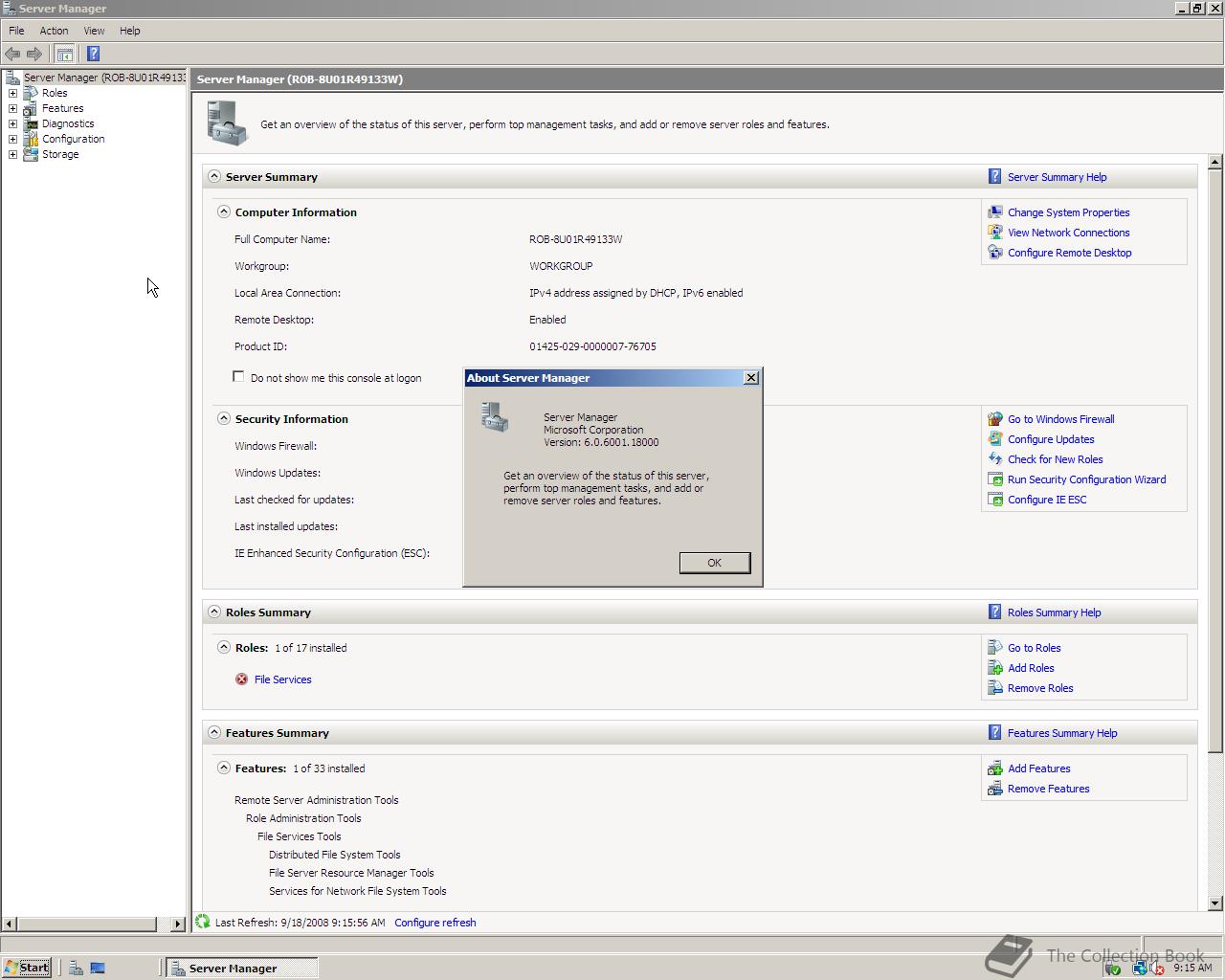
Task: Click the Help toolbar icon
Action: (x=93, y=54)
